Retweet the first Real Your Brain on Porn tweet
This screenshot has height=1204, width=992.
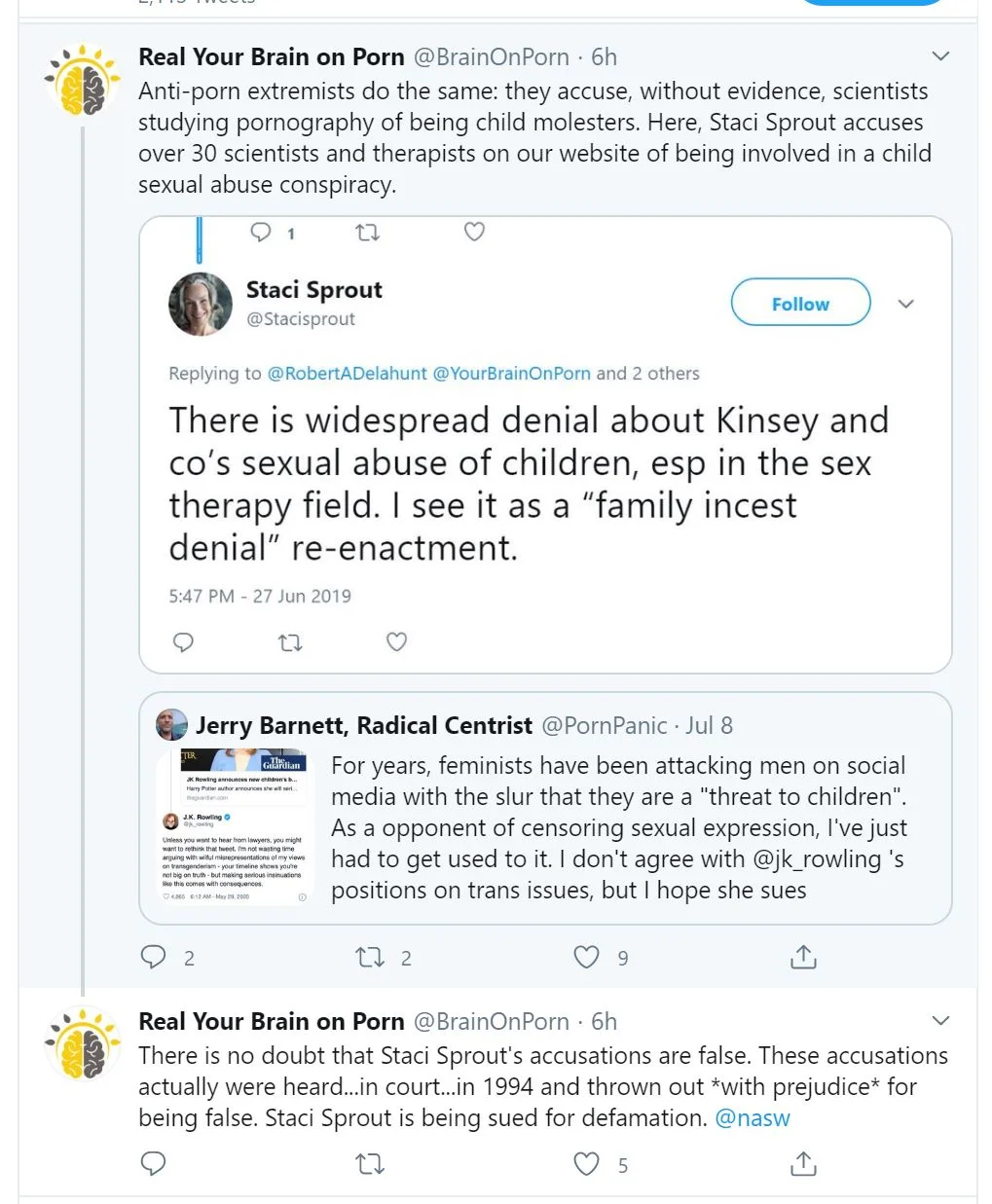(370, 957)
